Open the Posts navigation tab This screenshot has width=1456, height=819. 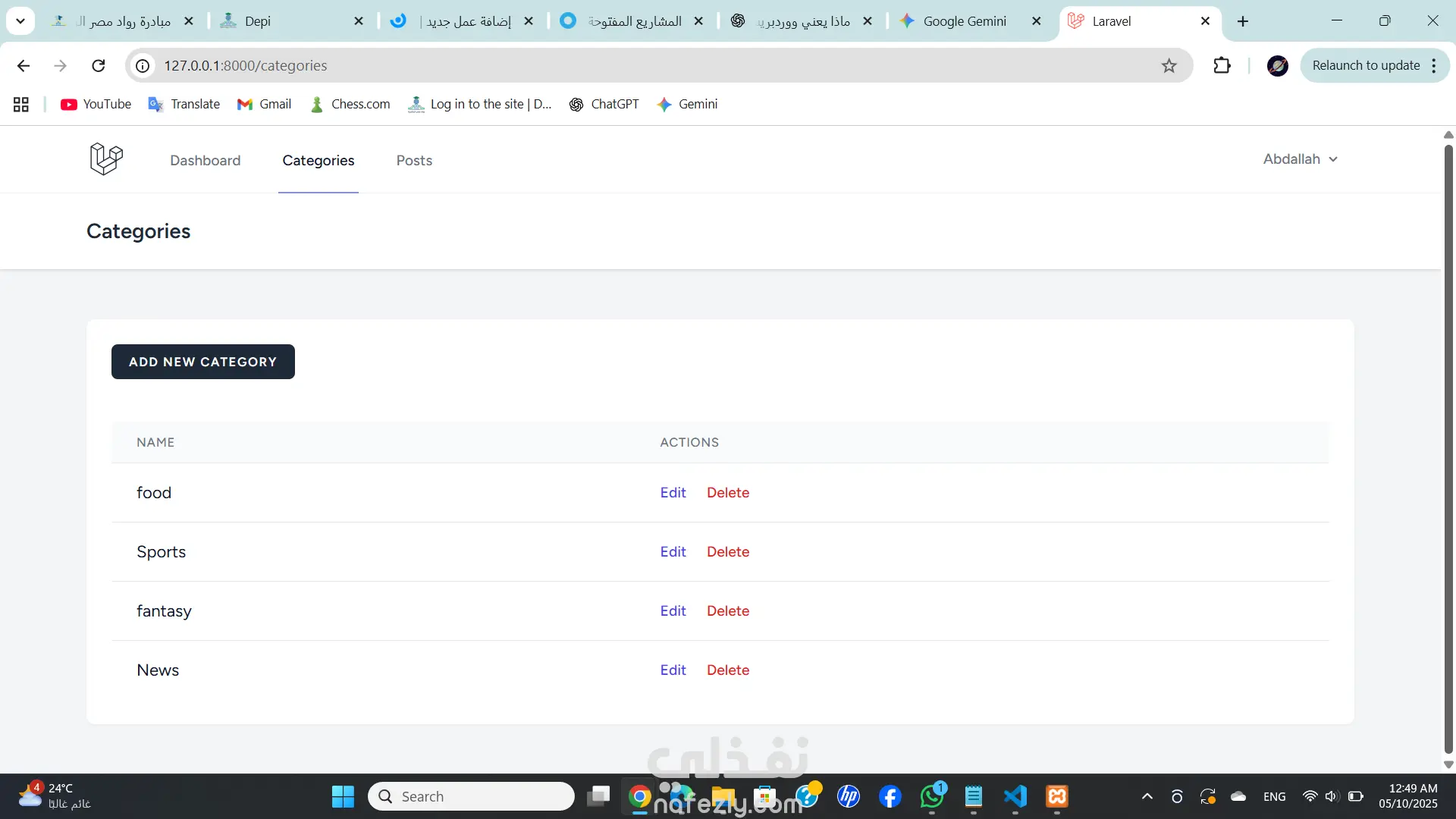[414, 161]
